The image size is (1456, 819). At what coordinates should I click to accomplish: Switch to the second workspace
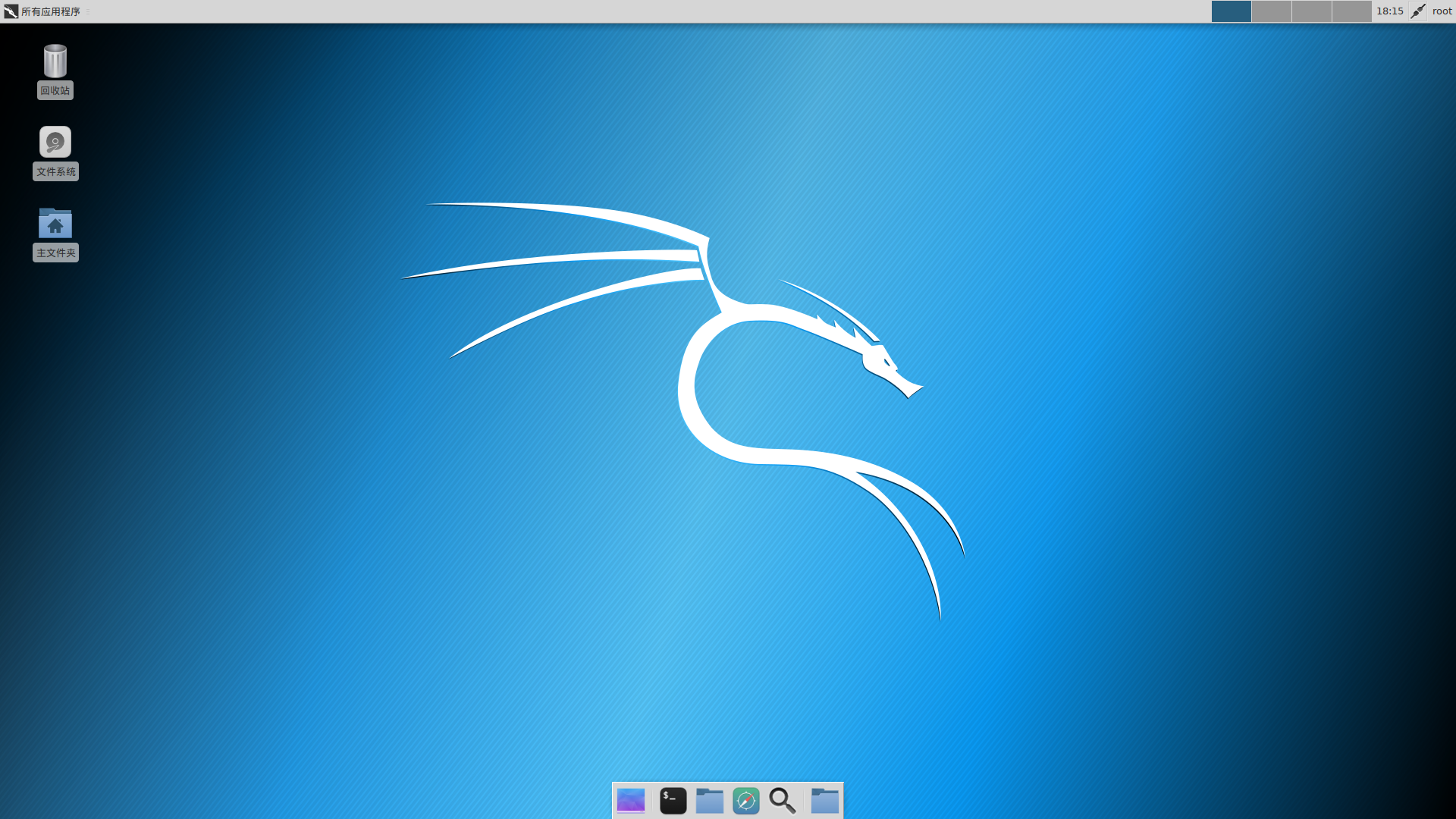(1272, 11)
